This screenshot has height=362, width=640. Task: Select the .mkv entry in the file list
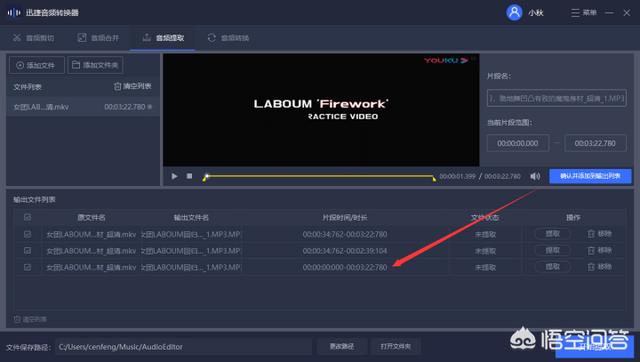click(x=83, y=107)
